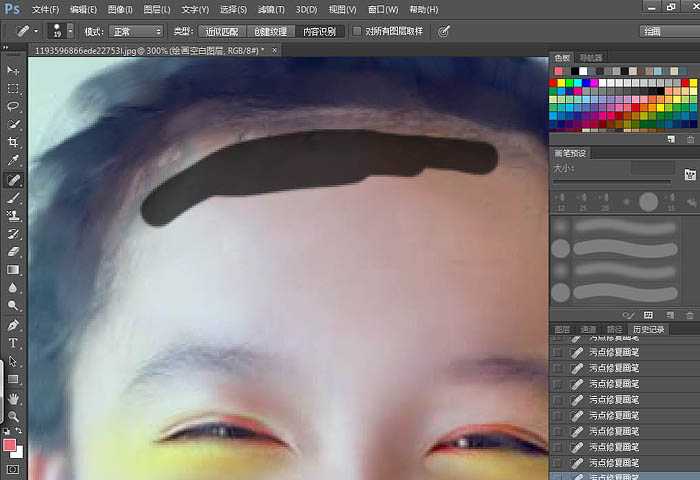This screenshot has width=700, height=480.
Task: Select the 画笔预设 panel tab
Action: pyautogui.click(x=570, y=153)
